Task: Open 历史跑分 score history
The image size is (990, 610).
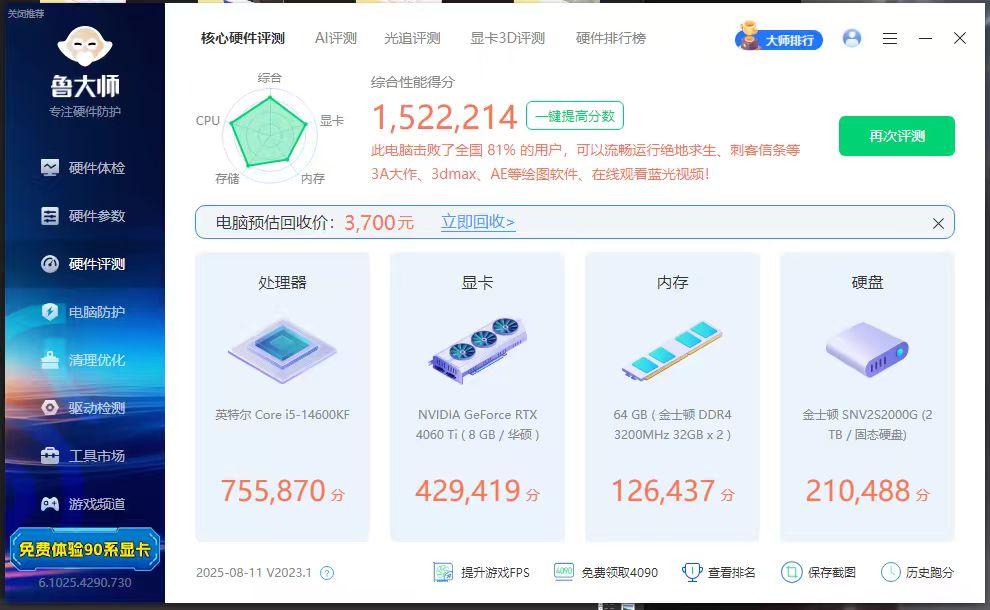Action: (917, 573)
